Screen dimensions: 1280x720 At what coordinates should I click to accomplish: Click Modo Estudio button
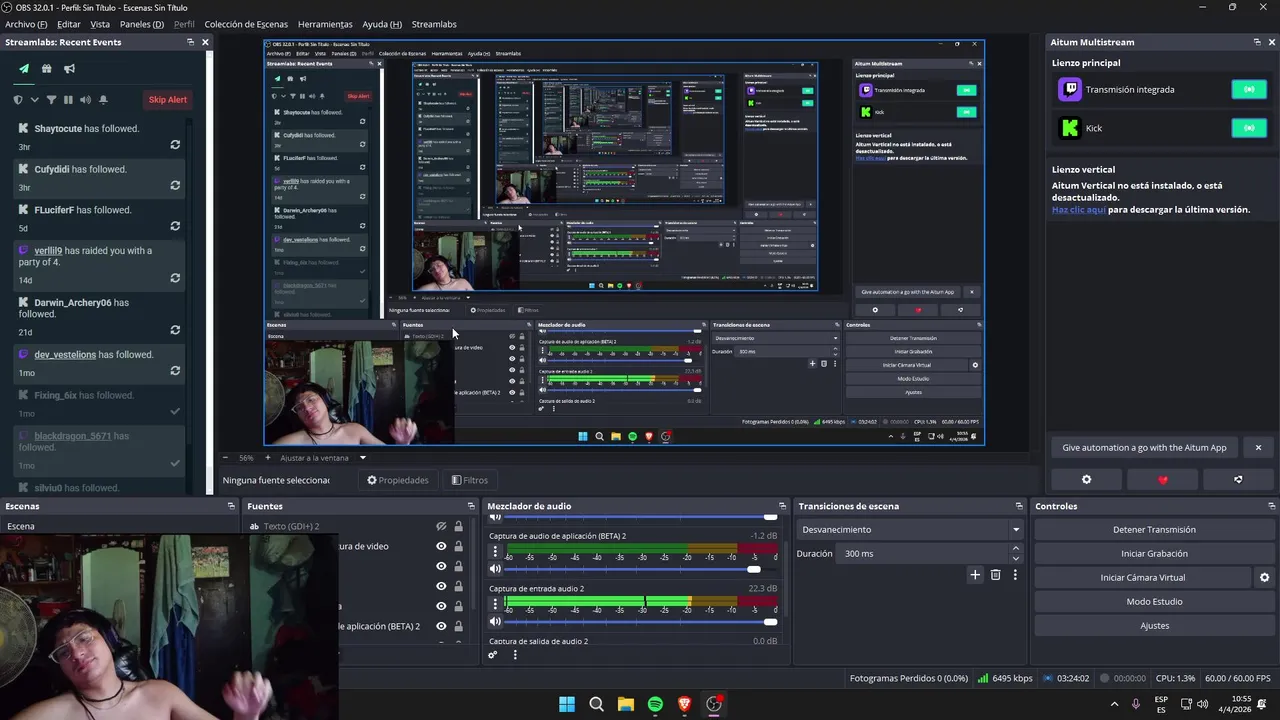click(1154, 602)
